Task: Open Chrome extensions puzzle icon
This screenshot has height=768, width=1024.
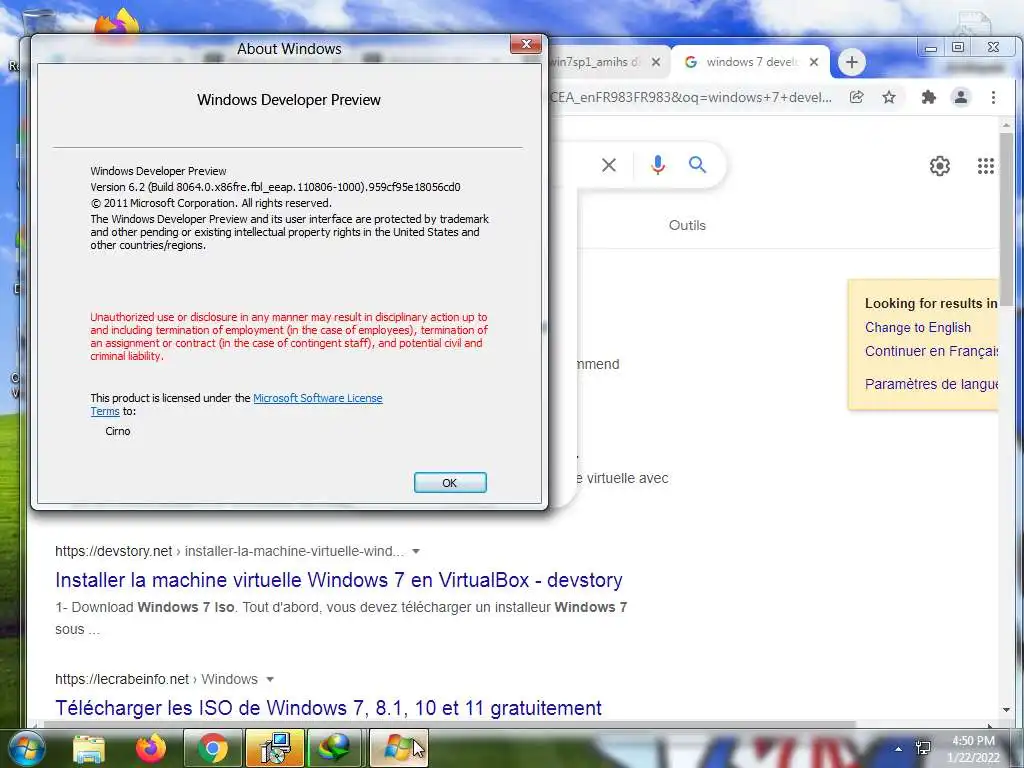Action: tap(928, 97)
